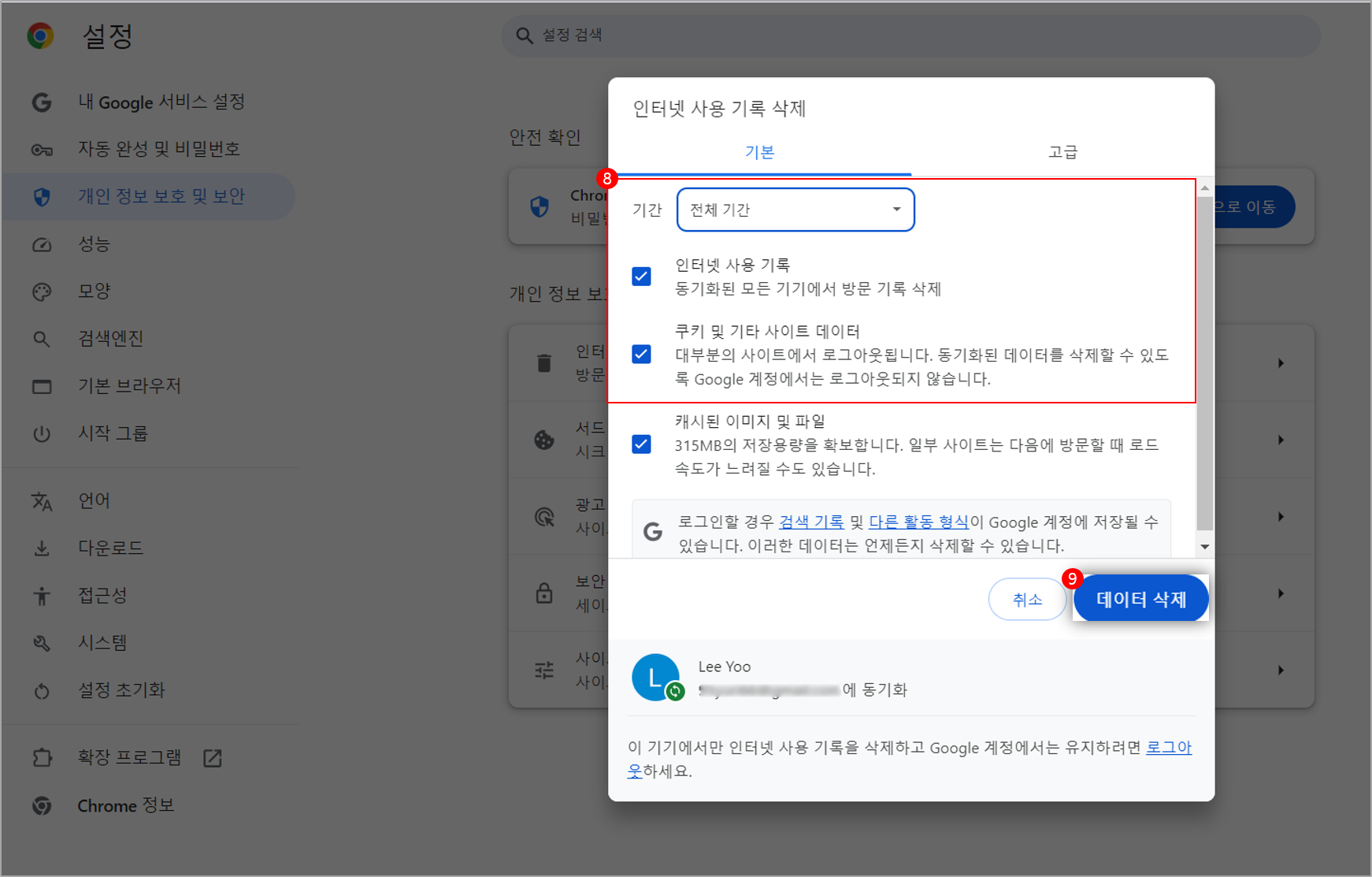Select the 성능 speedometer icon
1372x877 pixels.
pos(41,243)
